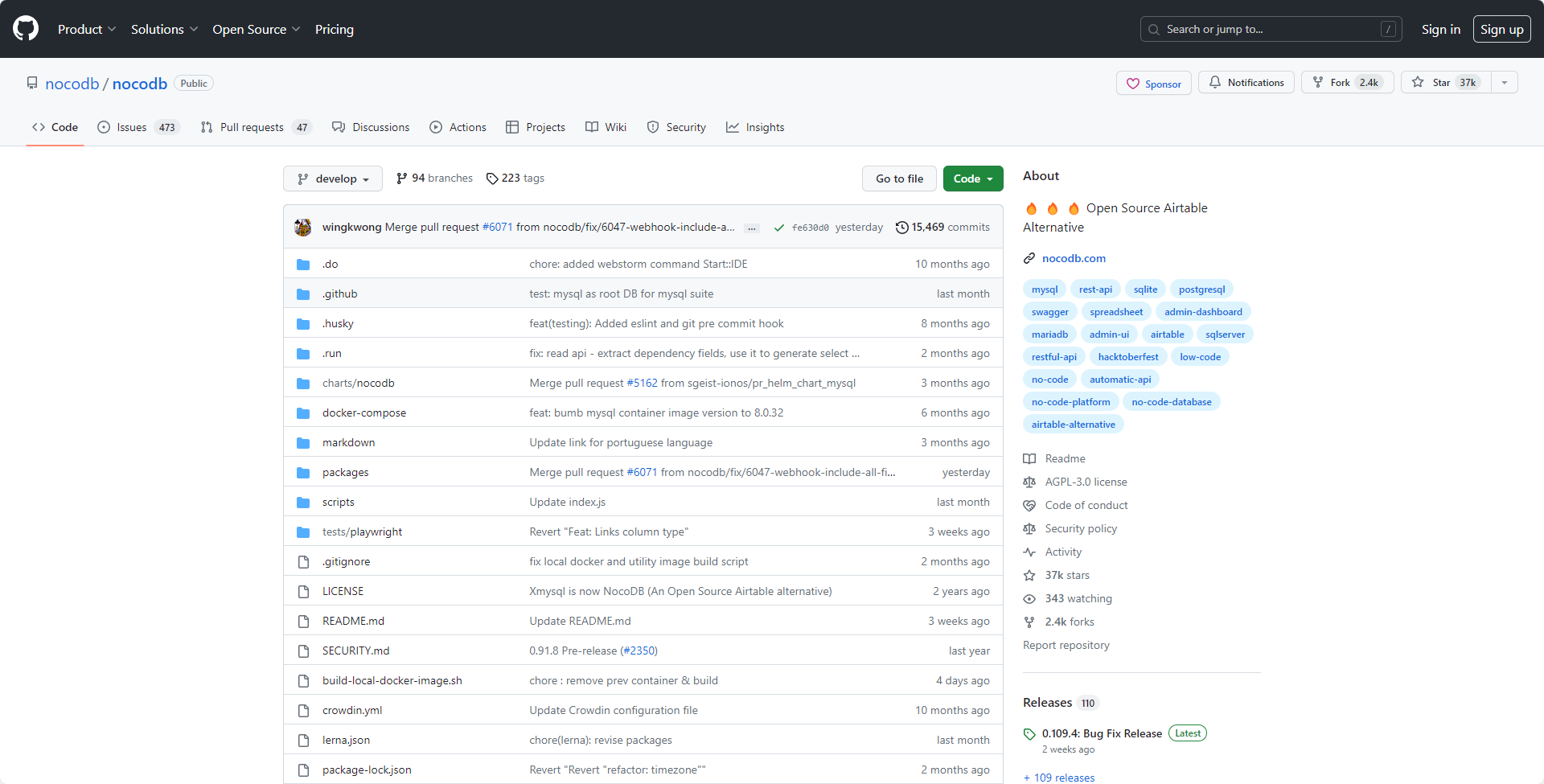Click Report repository link
This screenshot has height=784, width=1544.
click(x=1066, y=646)
